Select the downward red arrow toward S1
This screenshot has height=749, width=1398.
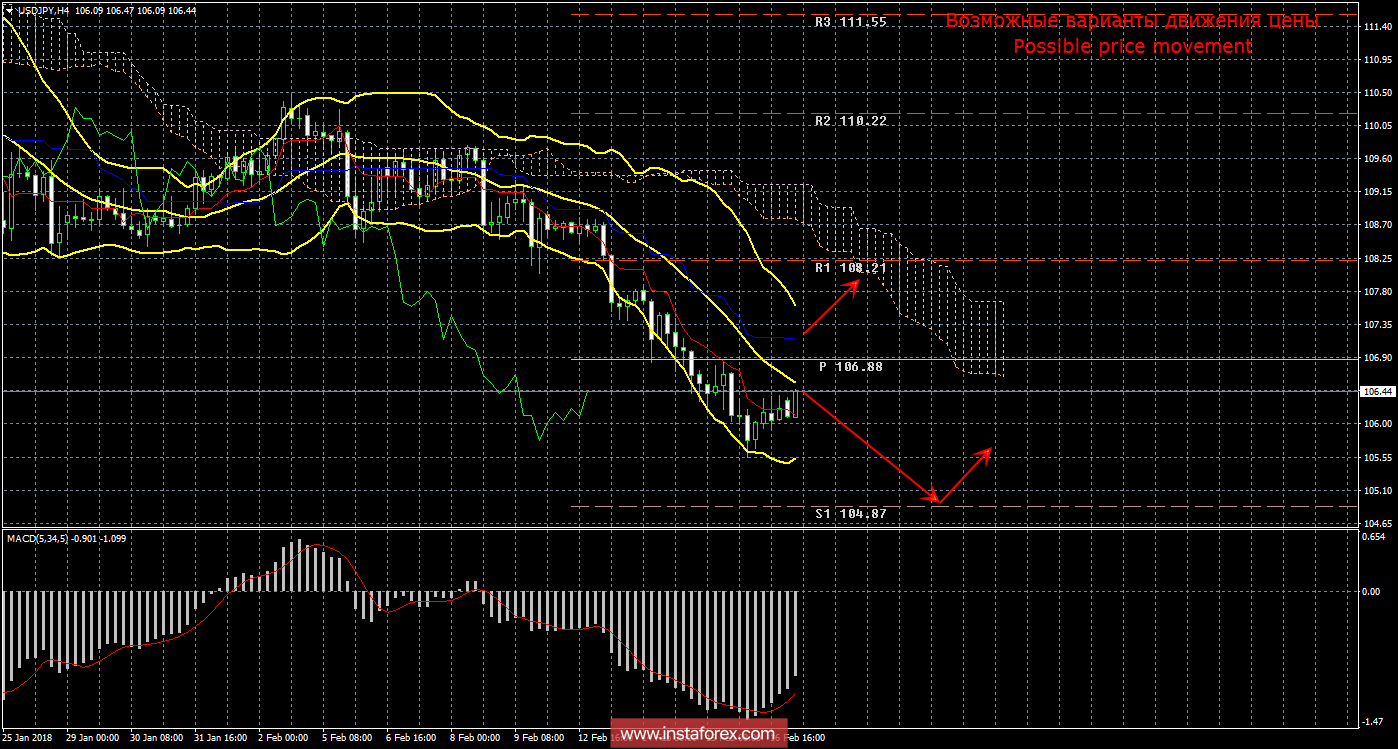tap(868, 445)
